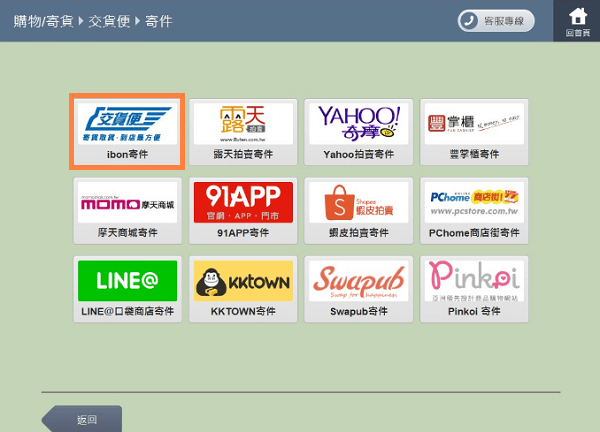Viewport: 600px width, 432px height.
Task: Open the Swapub寄件 tile
Action: 359,289
